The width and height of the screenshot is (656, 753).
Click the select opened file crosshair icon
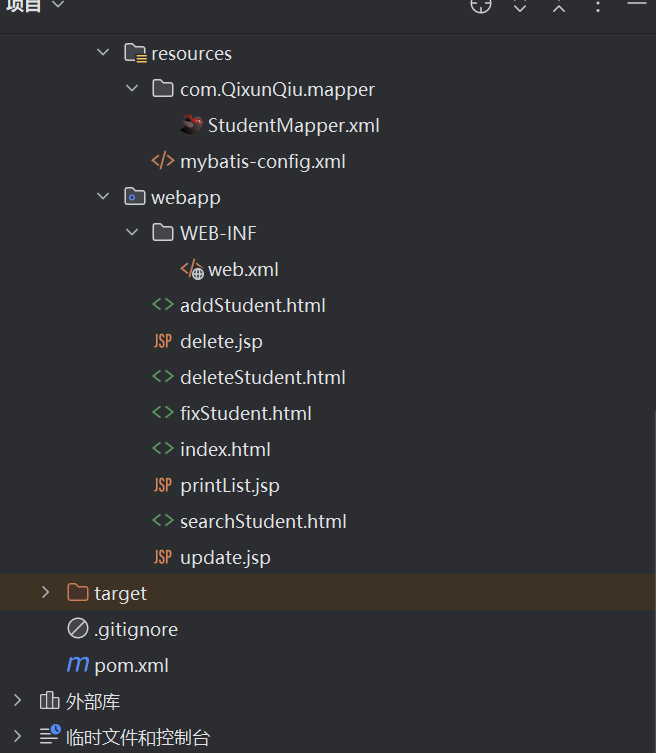tap(481, 6)
